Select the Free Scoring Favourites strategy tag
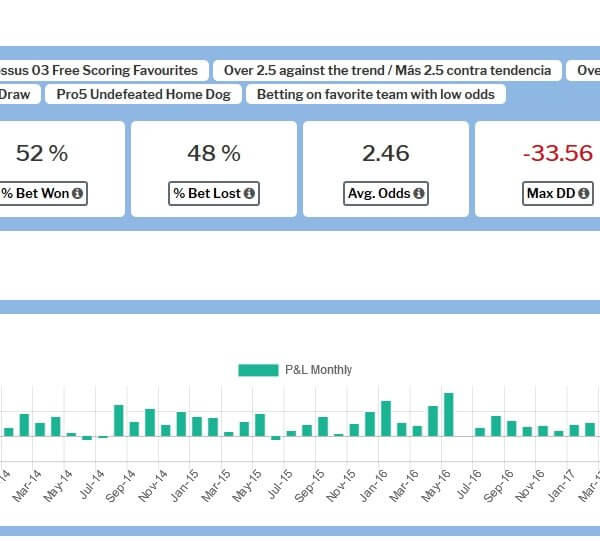The height and width of the screenshot is (541, 600). (102, 71)
